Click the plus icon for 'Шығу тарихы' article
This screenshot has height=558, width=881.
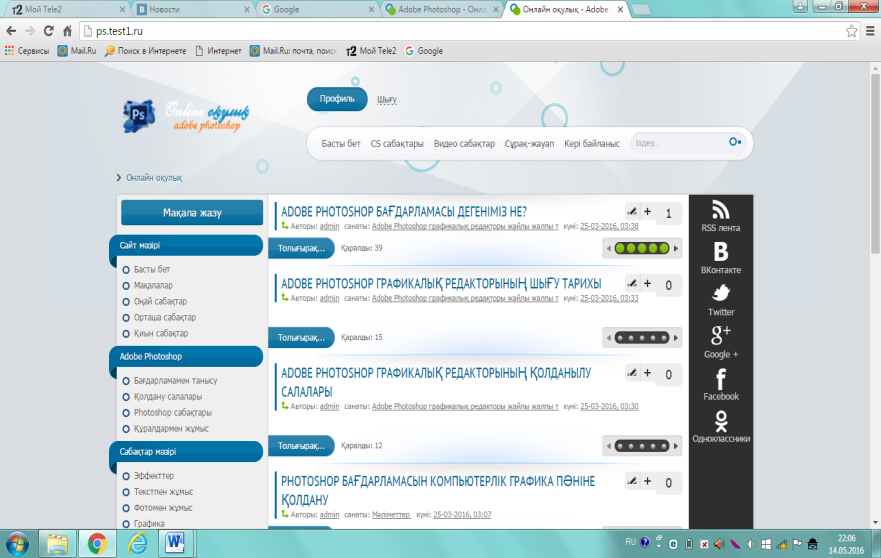click(648, 283)
